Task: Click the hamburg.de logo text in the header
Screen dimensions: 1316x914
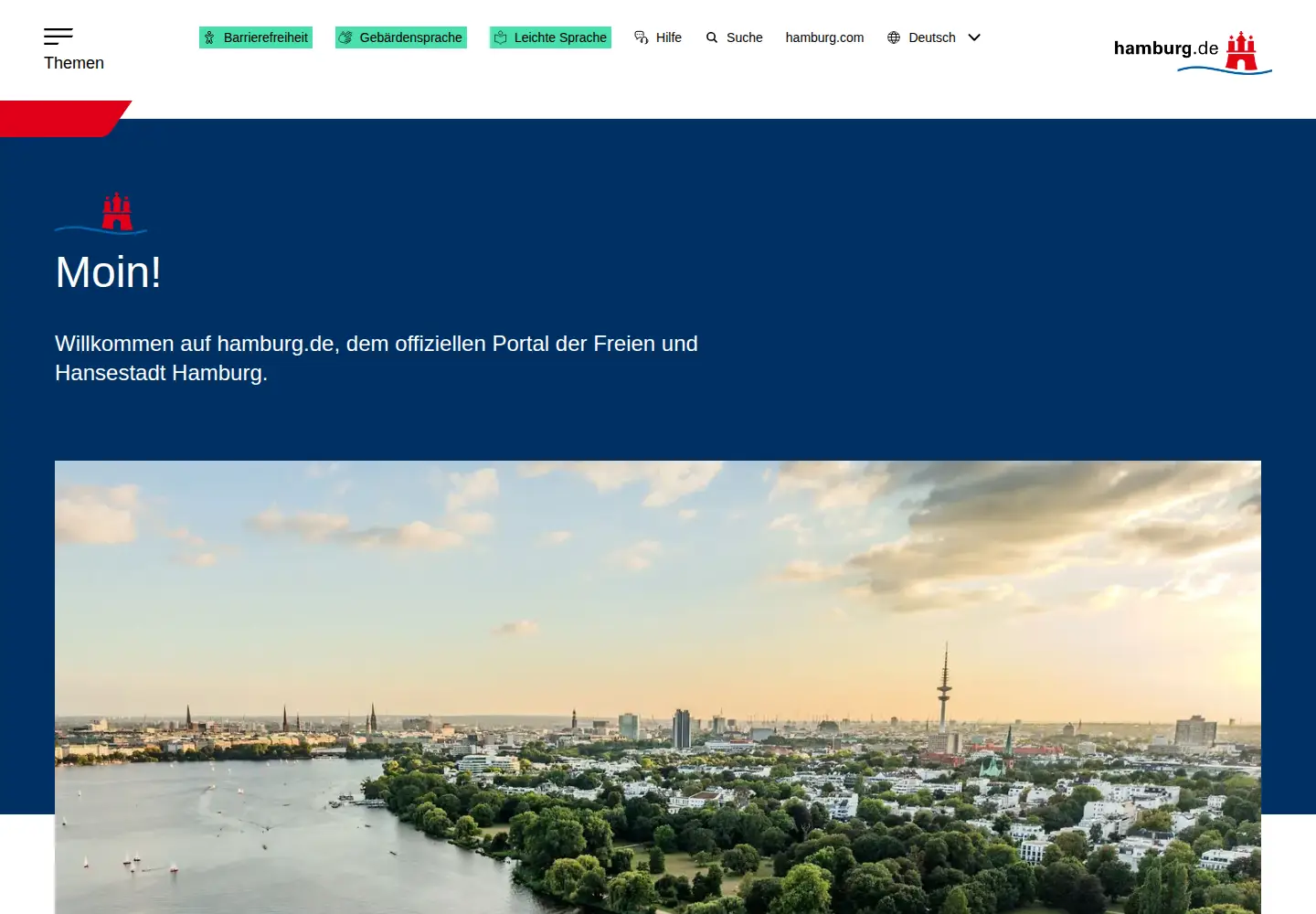Action: (x=1166, y=48)
